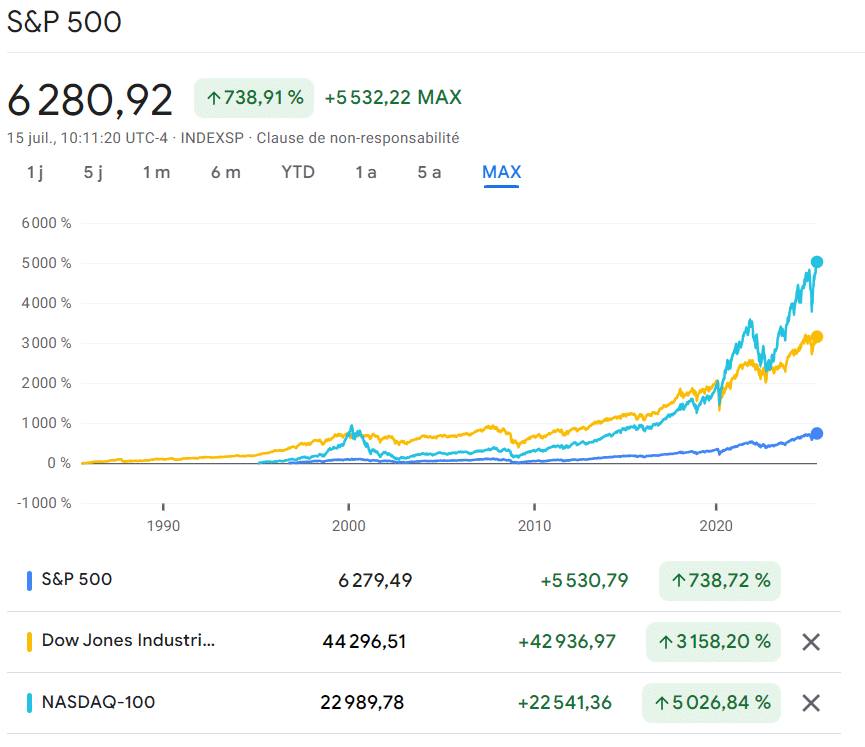
Task: Click the 2 000 % axis label
Action: pos(46,383)
